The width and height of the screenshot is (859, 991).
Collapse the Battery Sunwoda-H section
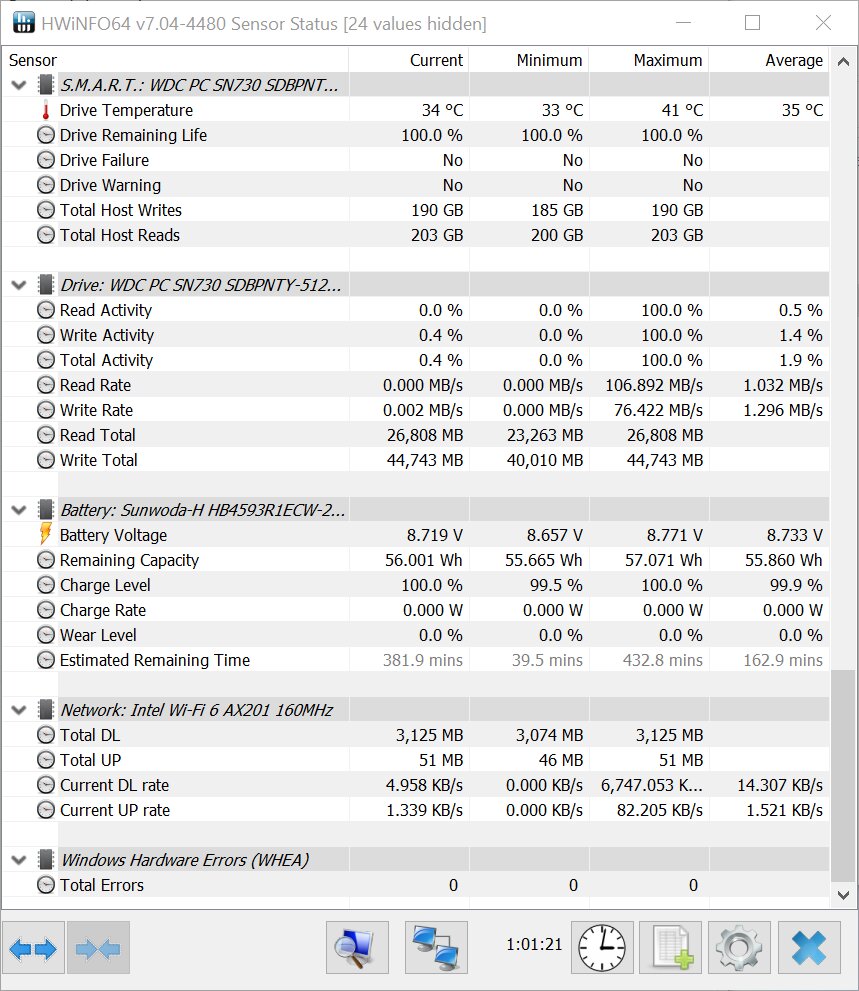click(x=19, y=510)
